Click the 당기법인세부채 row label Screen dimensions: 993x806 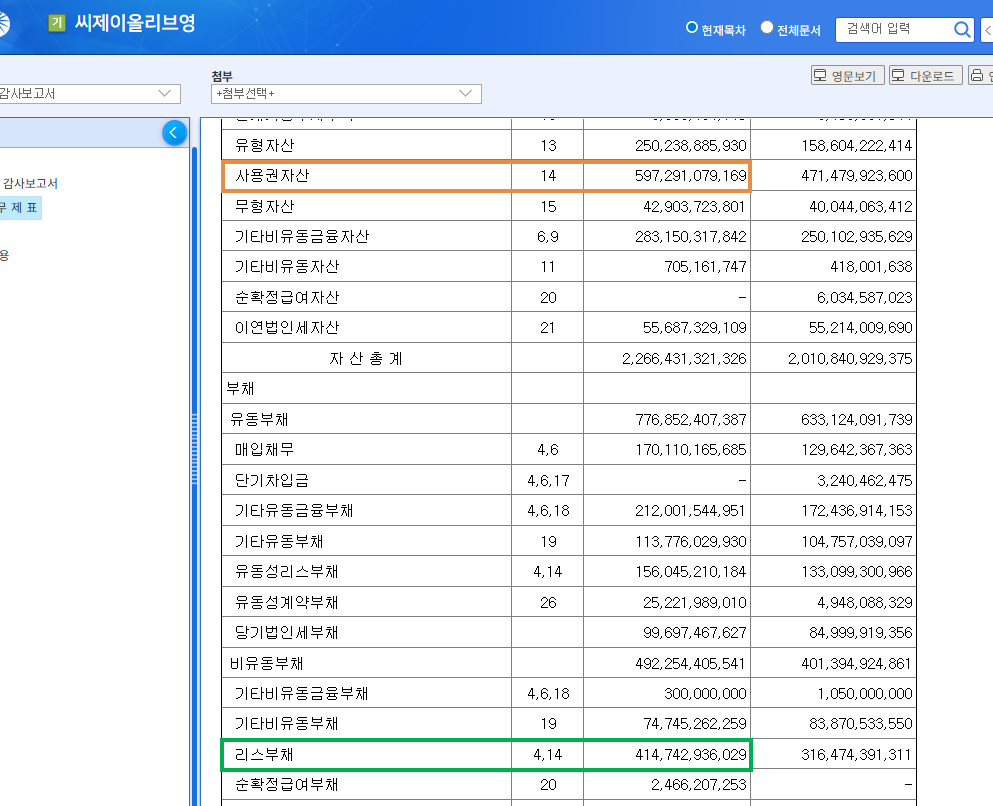tap(286, 633)
